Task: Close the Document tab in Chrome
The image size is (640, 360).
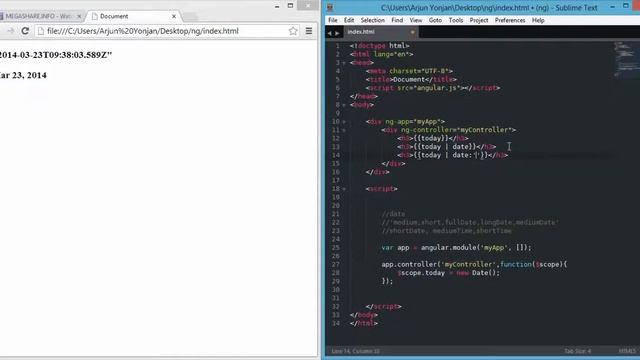Action: 174,16
